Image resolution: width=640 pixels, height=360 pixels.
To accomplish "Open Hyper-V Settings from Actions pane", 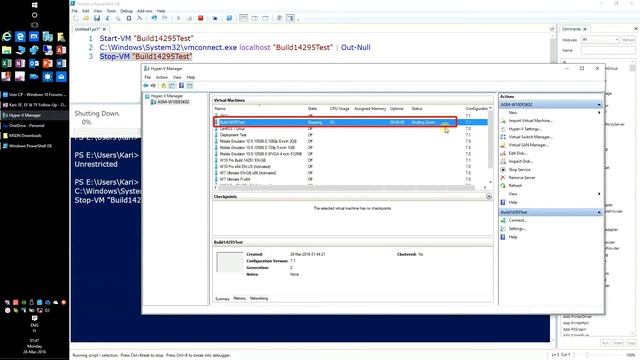I will tap(525, 129).
